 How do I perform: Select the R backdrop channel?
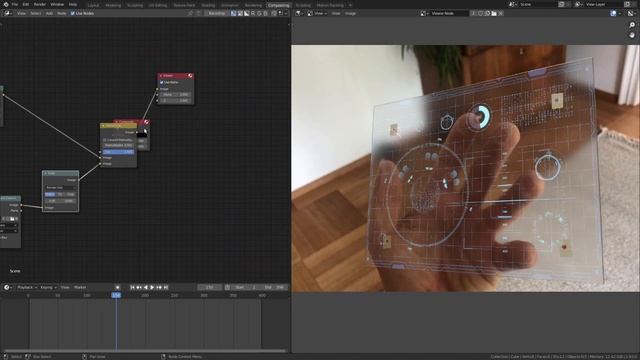pyautogui.click(x=253, y=13)
